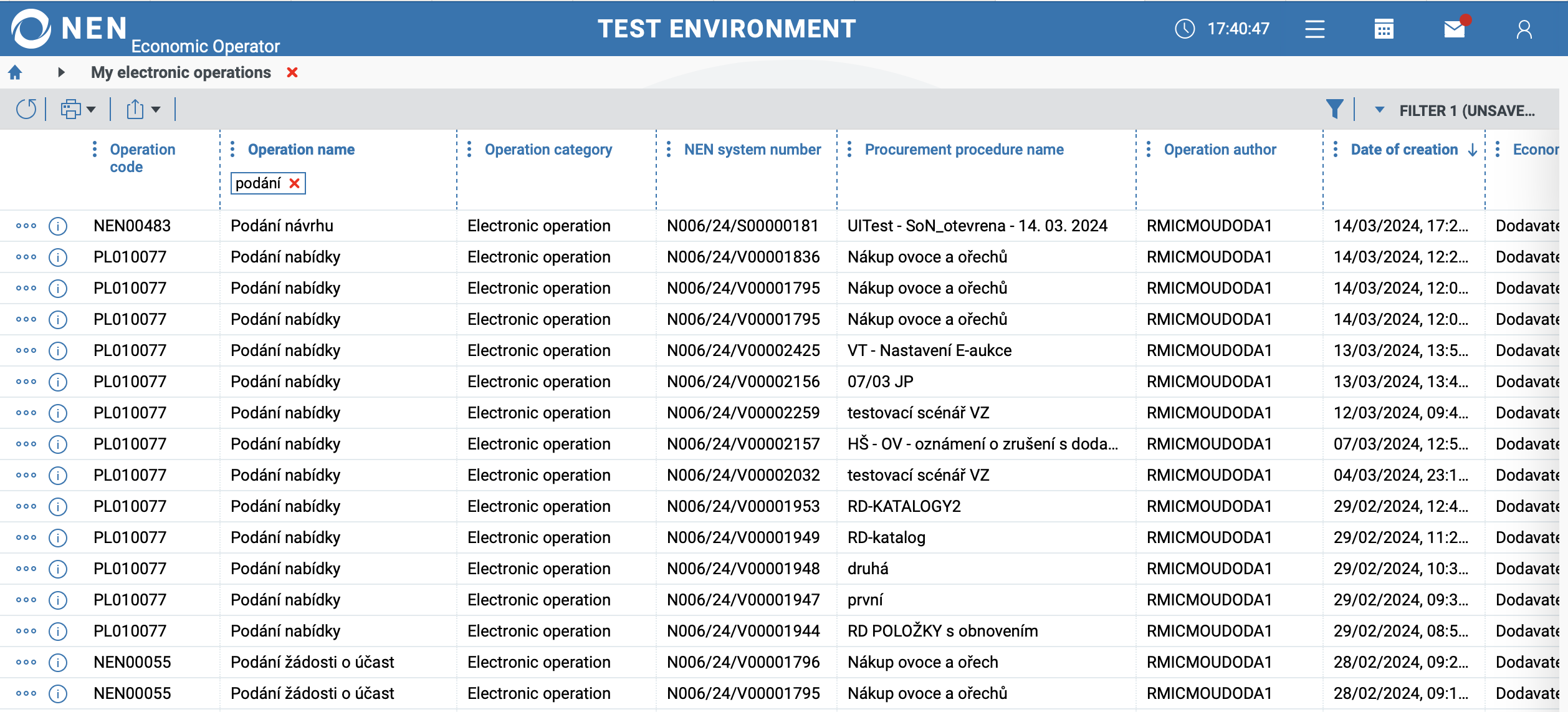
Task: Click the export share icon
Action: (135, 110)
